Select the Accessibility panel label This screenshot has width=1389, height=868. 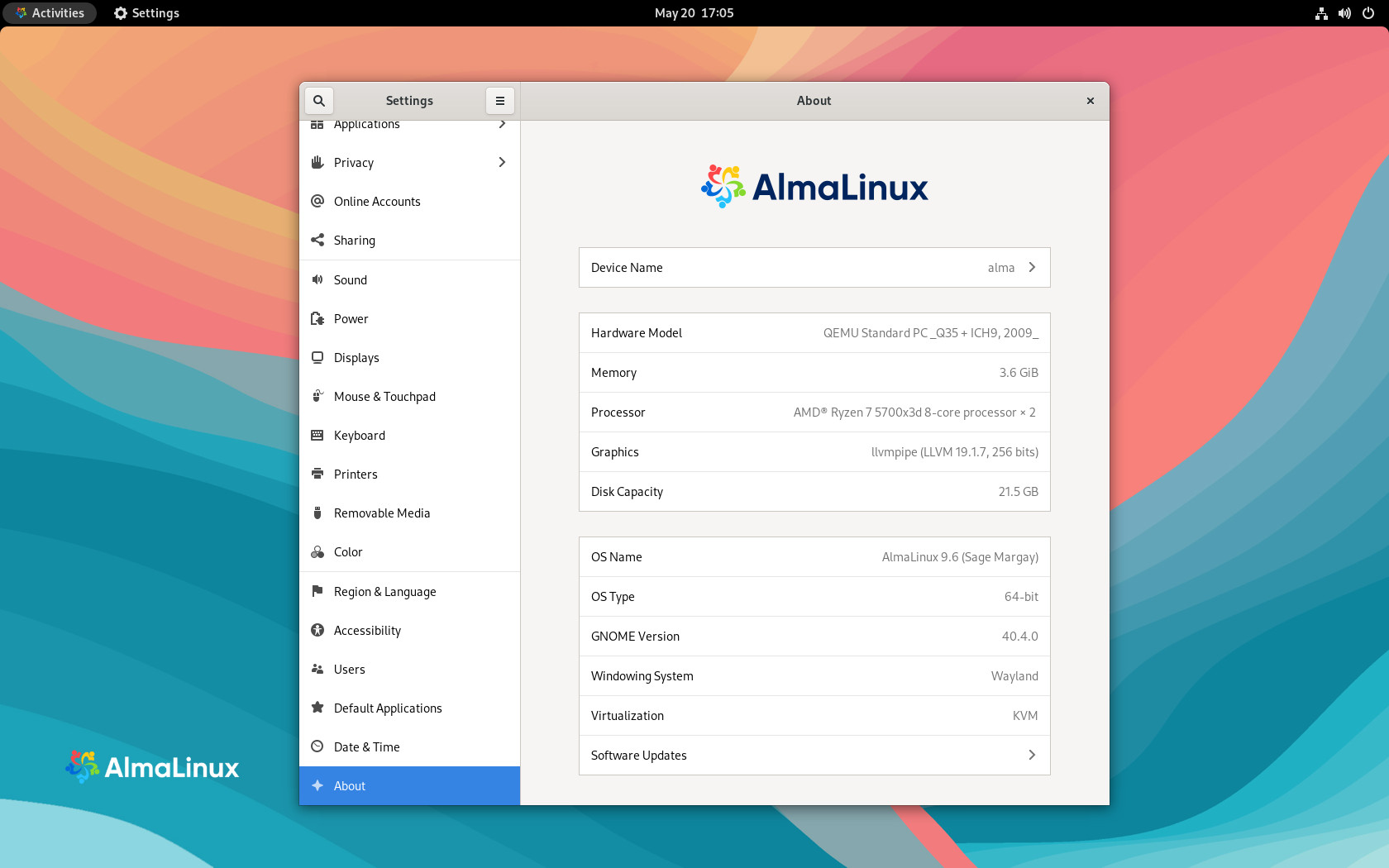pos(367,630)
